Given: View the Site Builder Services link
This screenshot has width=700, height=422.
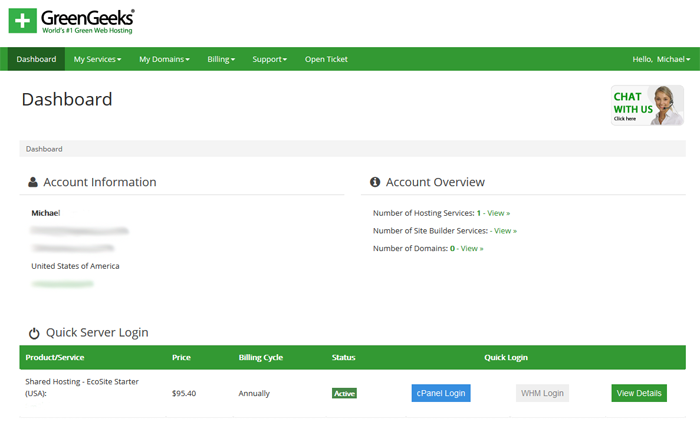Looking at the screenshot, I should tap(505, 231).
